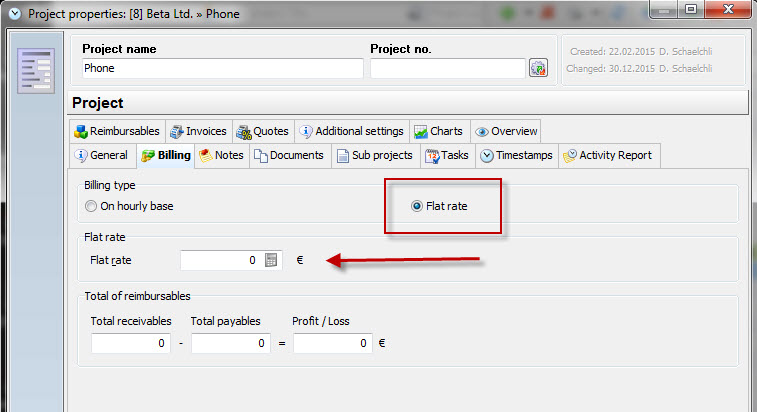The height and width of the screenshot is (412, 757).
Task: Click the Project name input field
Action: [x=222, y=68]
